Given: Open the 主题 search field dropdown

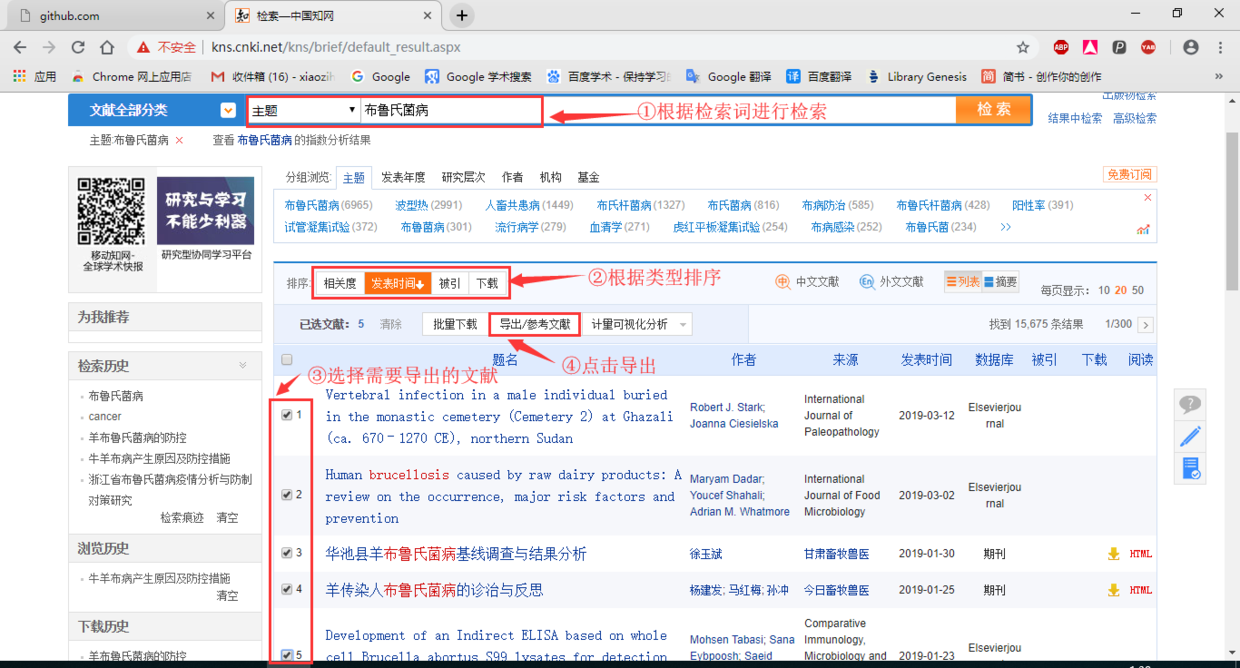Looking at the screenshot, I should [x=304, y=110].
